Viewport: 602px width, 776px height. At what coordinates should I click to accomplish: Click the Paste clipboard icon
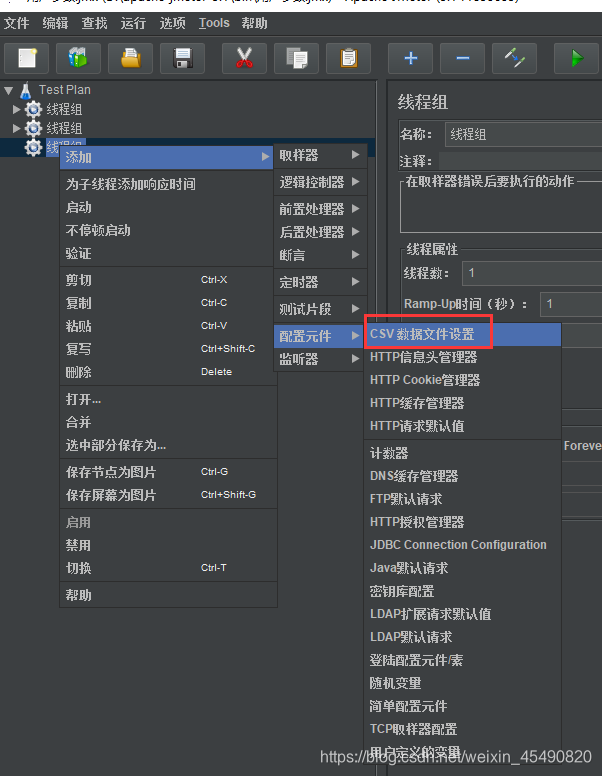[x=349, y=58]
